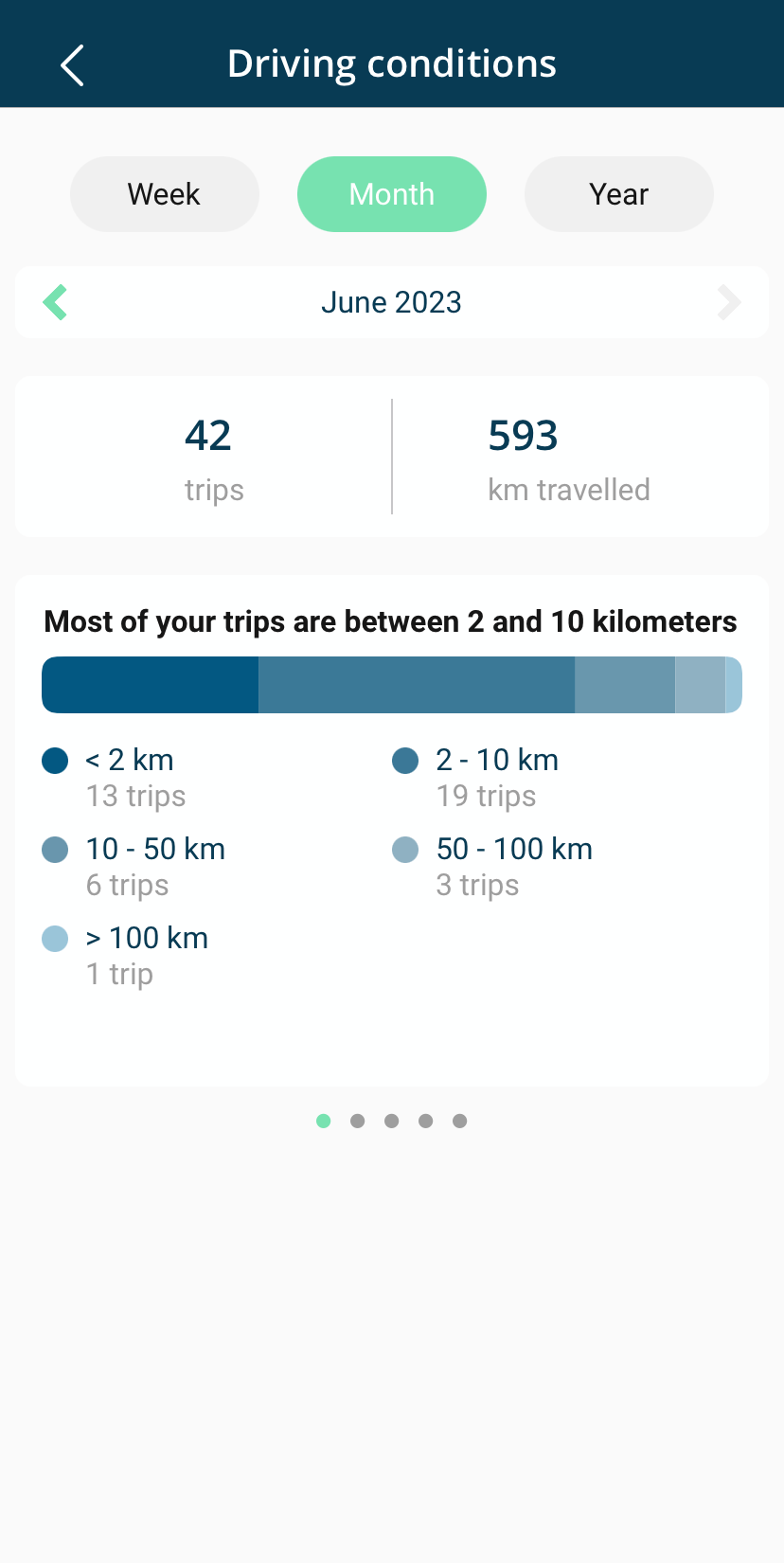
Task: Tap the fifth pagination dot
Action: coord(460,1121)
